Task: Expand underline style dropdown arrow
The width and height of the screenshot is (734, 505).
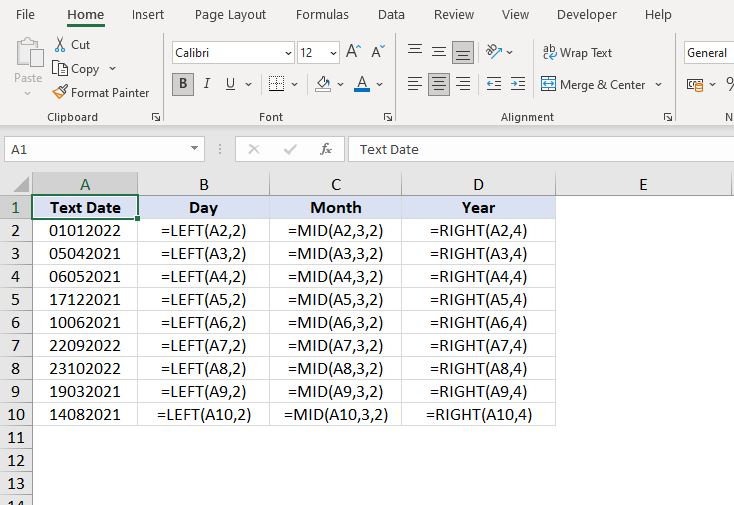Action: [248, 85]
